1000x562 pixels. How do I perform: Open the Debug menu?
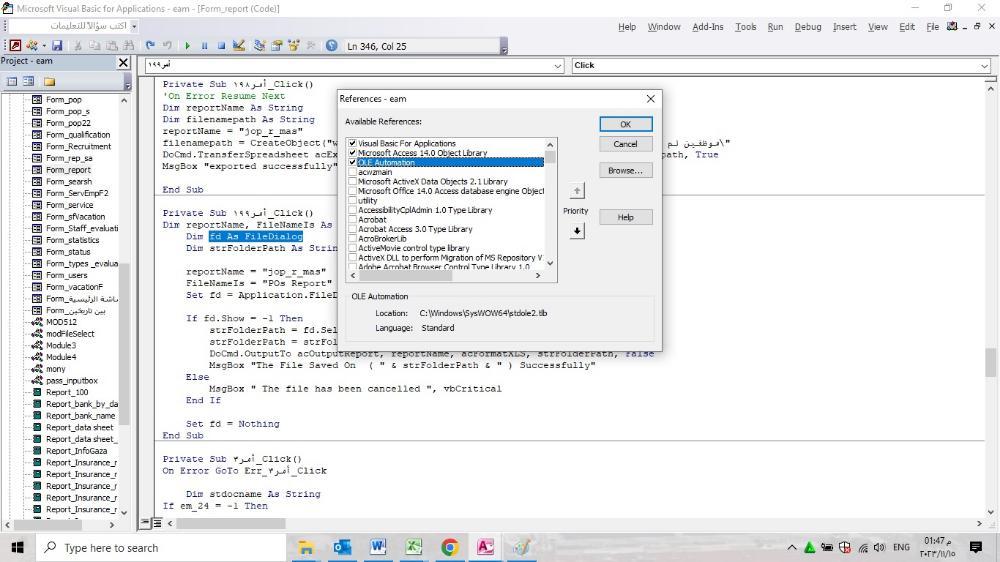(808, 27)
